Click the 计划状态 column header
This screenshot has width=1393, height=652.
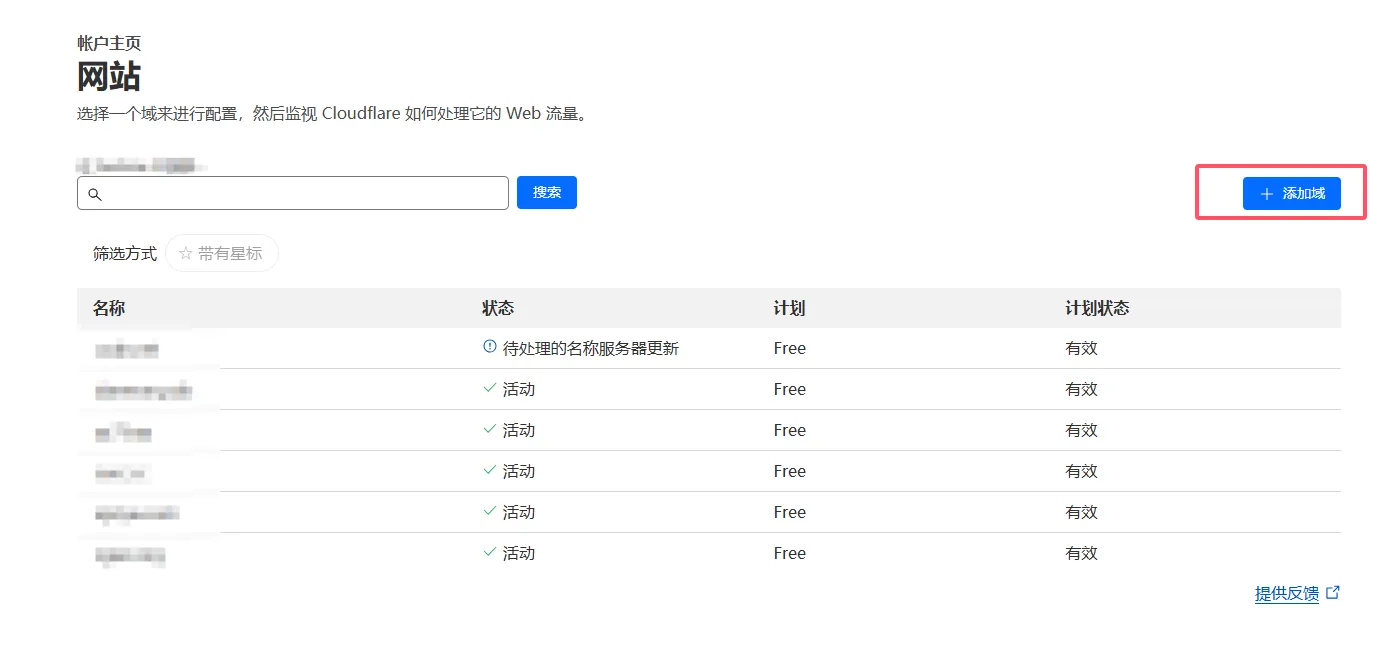point(1097,308)
